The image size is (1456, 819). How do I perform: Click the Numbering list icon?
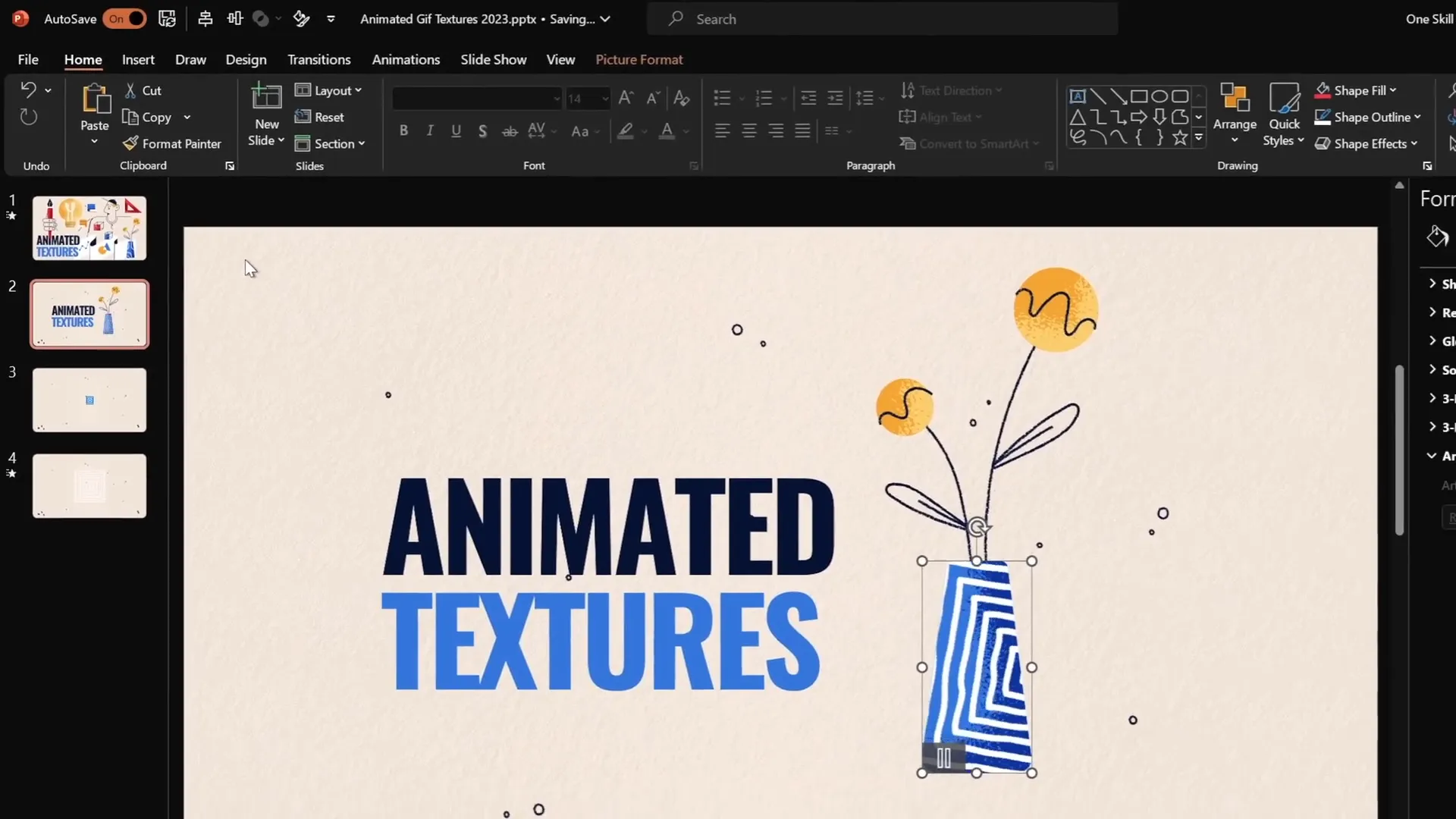764,98
